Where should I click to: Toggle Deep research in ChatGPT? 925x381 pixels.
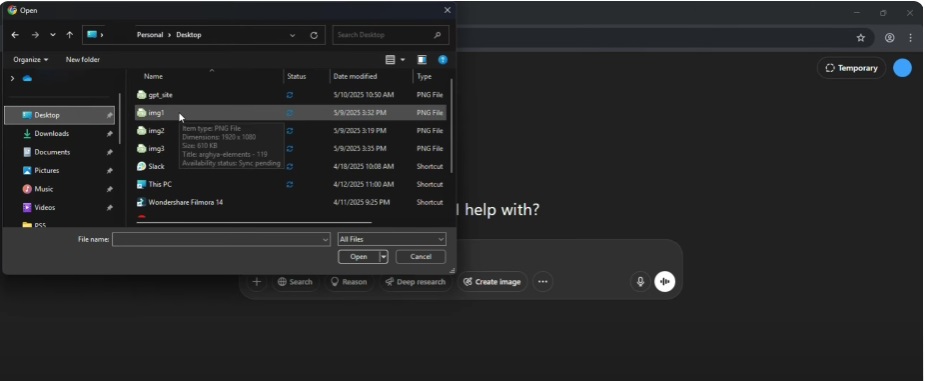pyautogui.click(x=415, y=282)
